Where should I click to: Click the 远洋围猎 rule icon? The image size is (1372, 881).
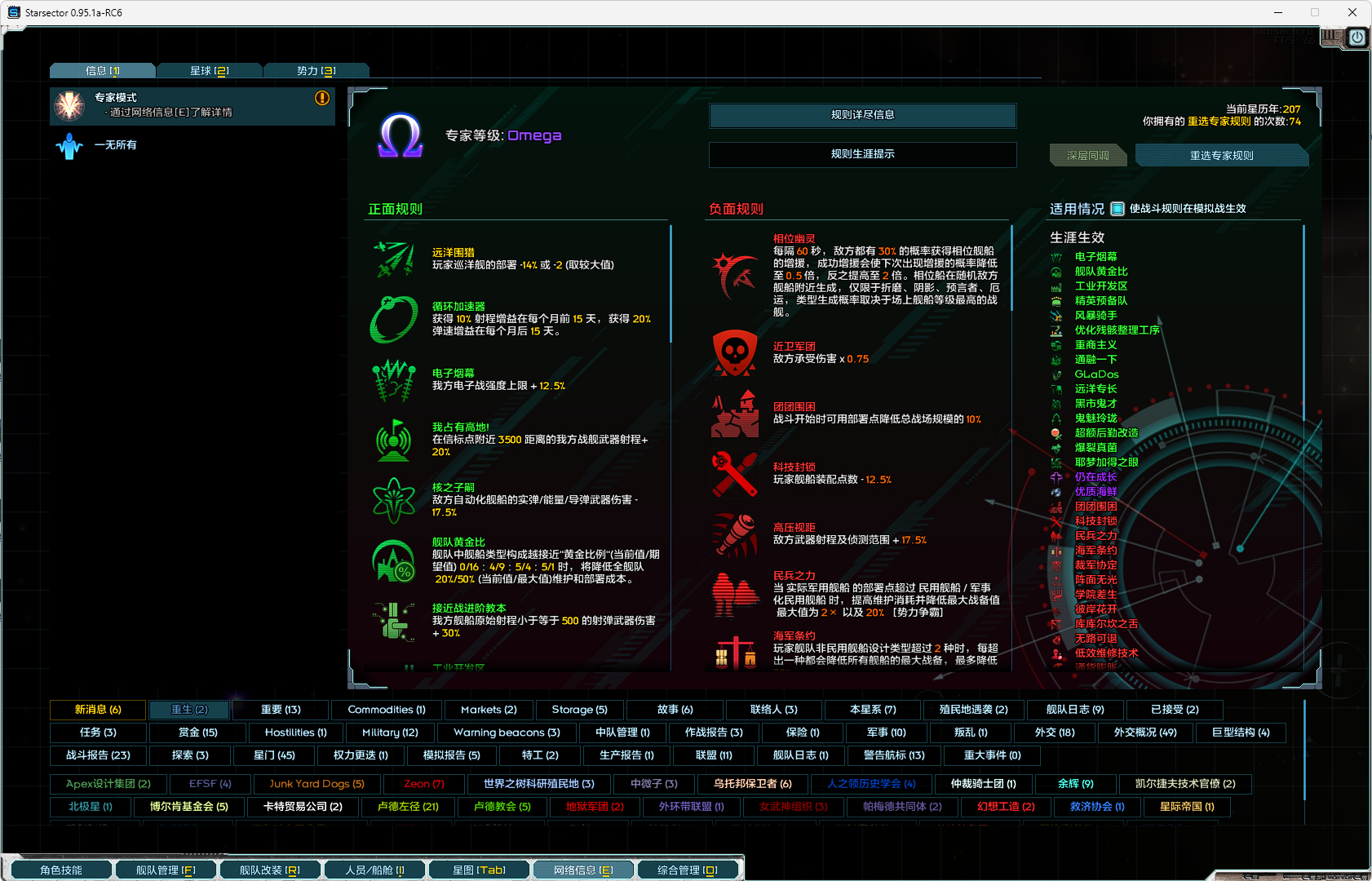click(x=394, y=259)
